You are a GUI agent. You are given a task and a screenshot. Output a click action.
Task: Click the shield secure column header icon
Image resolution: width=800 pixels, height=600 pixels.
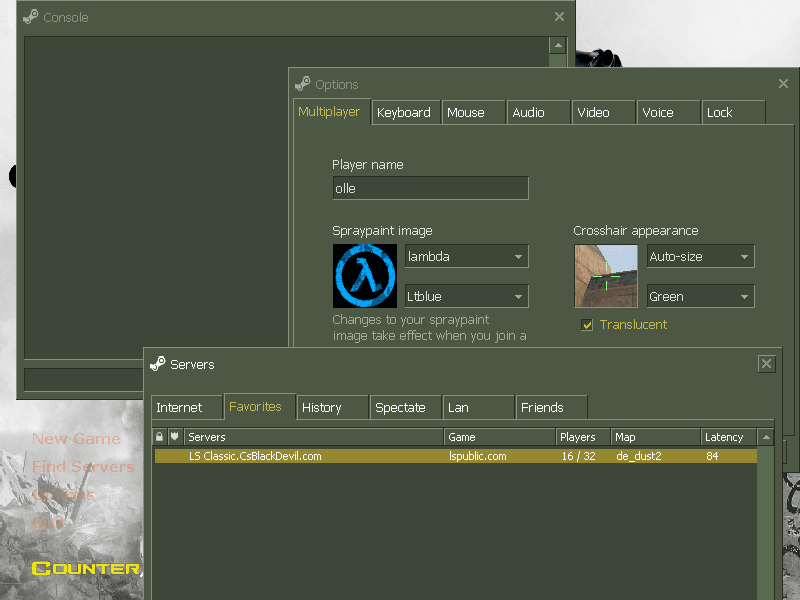(174, 437)
